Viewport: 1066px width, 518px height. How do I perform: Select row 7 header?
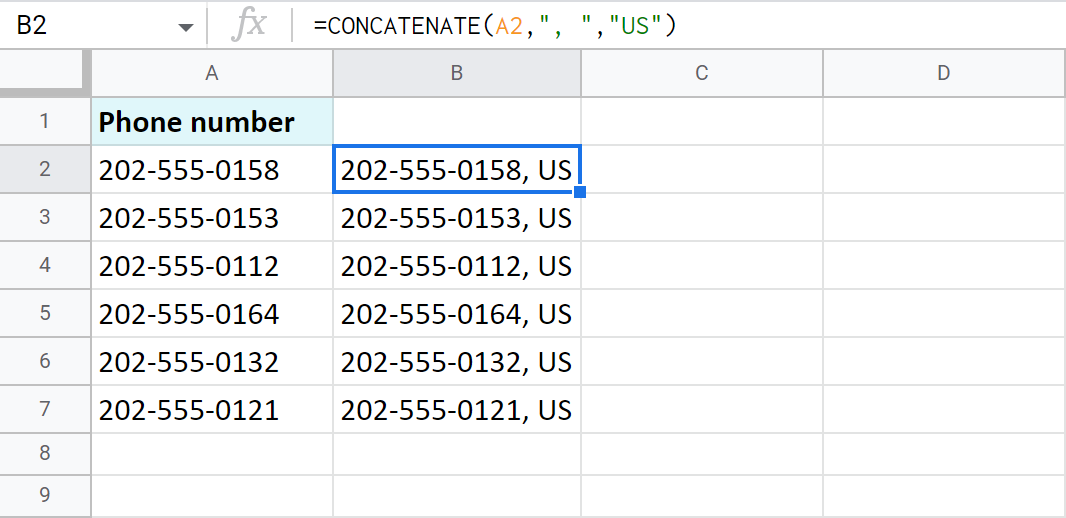45,409
